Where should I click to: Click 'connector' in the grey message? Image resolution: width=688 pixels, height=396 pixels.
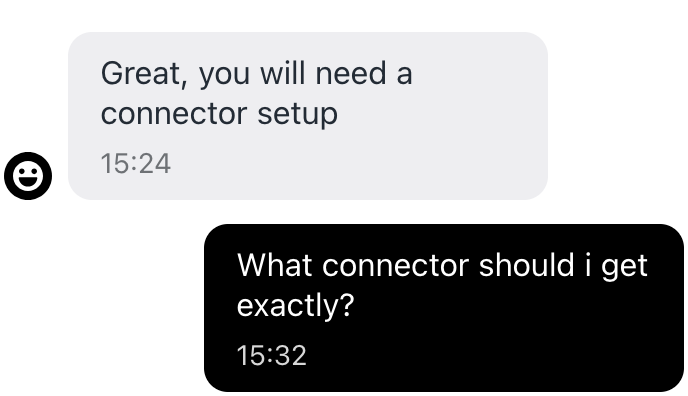coord(174,114)
